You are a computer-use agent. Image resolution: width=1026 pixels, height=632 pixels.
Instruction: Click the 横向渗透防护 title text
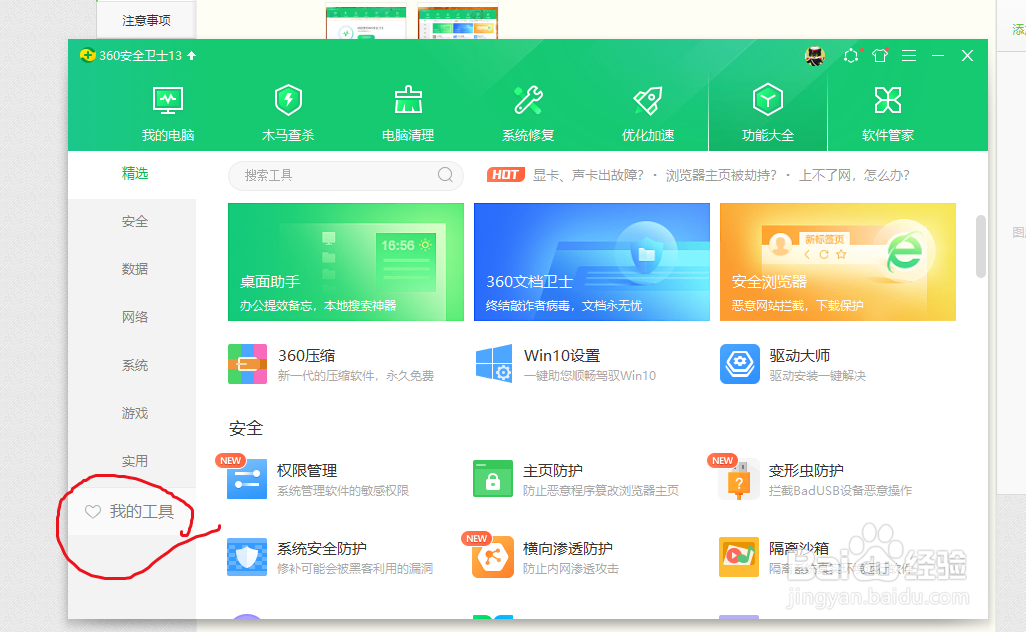567,548
